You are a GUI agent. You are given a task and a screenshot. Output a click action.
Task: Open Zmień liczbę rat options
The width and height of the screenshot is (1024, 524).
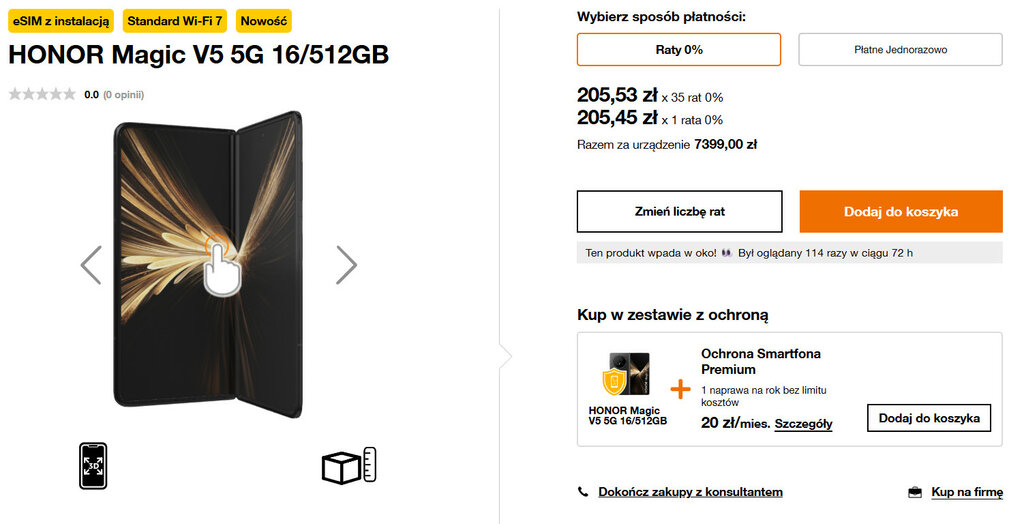pos(679,212)
